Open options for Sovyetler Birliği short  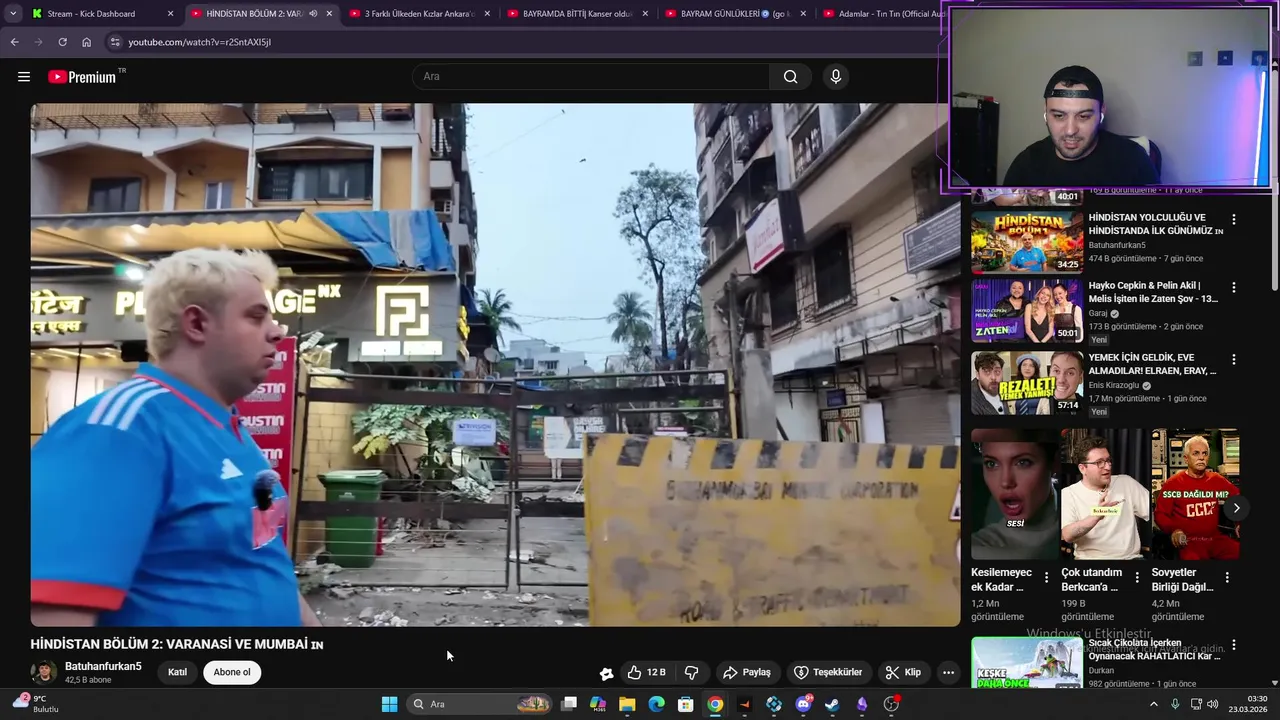1227,578
